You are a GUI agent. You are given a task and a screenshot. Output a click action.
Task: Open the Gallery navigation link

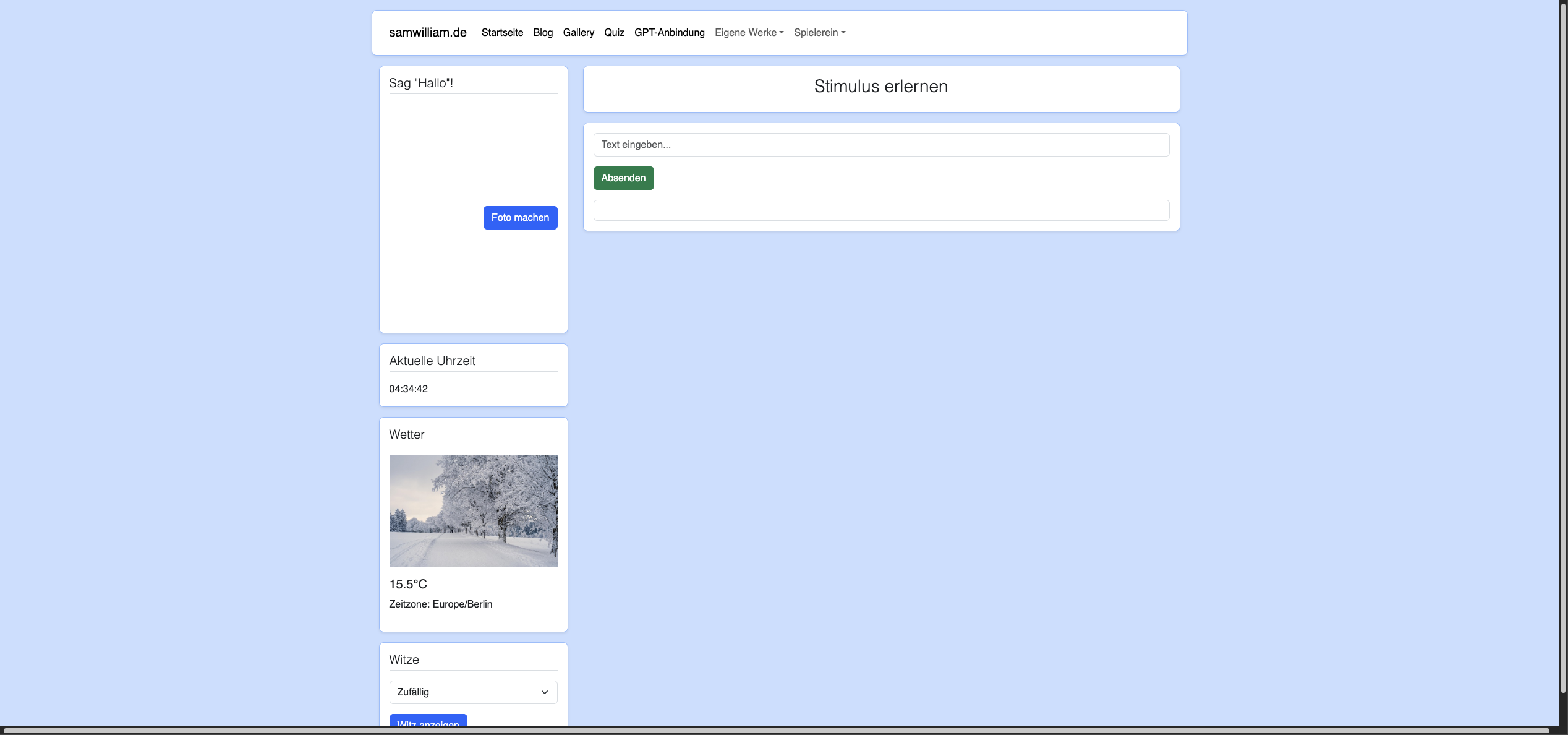tap(578, 32)
